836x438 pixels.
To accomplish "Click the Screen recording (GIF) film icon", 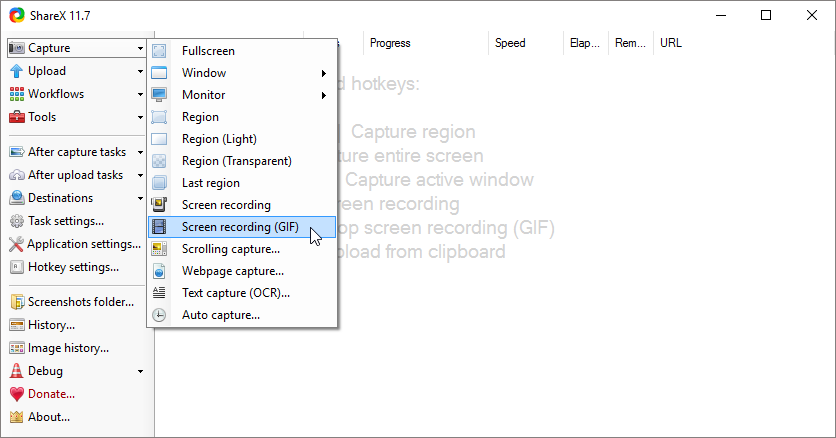I will [x=159, y=227].
